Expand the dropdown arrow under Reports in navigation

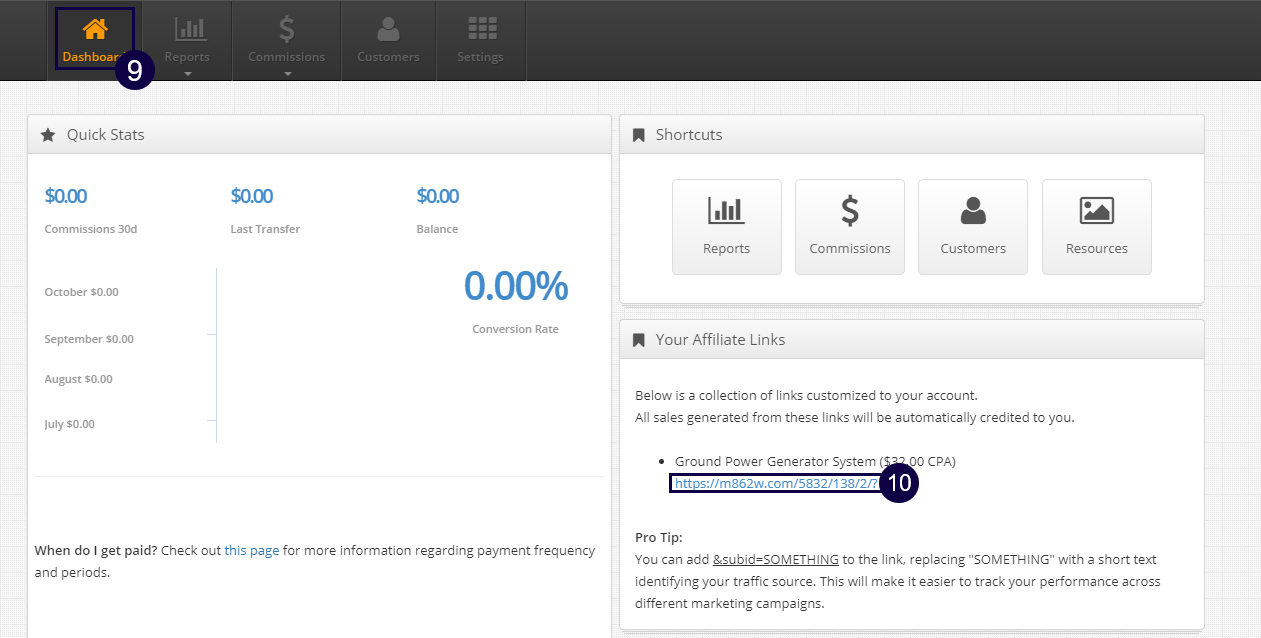[187, 73]
